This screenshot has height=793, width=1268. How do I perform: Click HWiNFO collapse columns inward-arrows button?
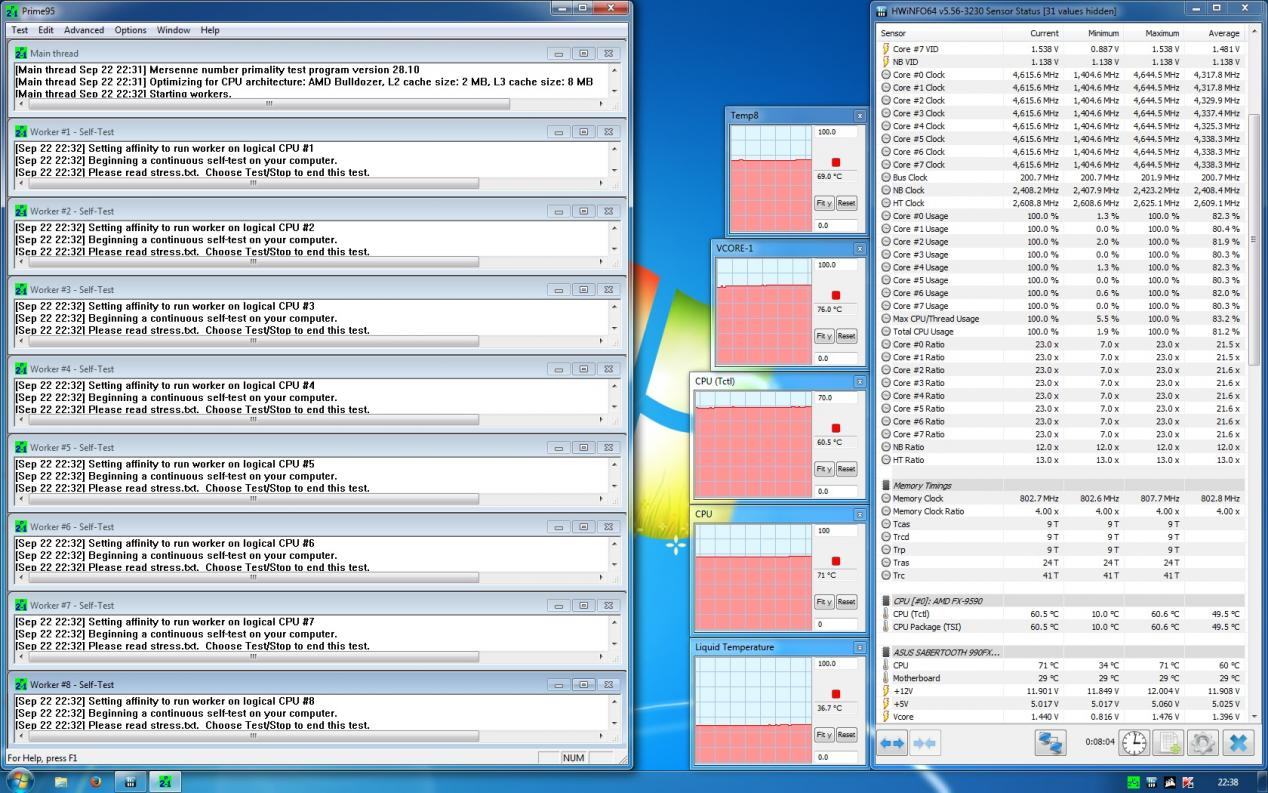[x=925, y=743]
